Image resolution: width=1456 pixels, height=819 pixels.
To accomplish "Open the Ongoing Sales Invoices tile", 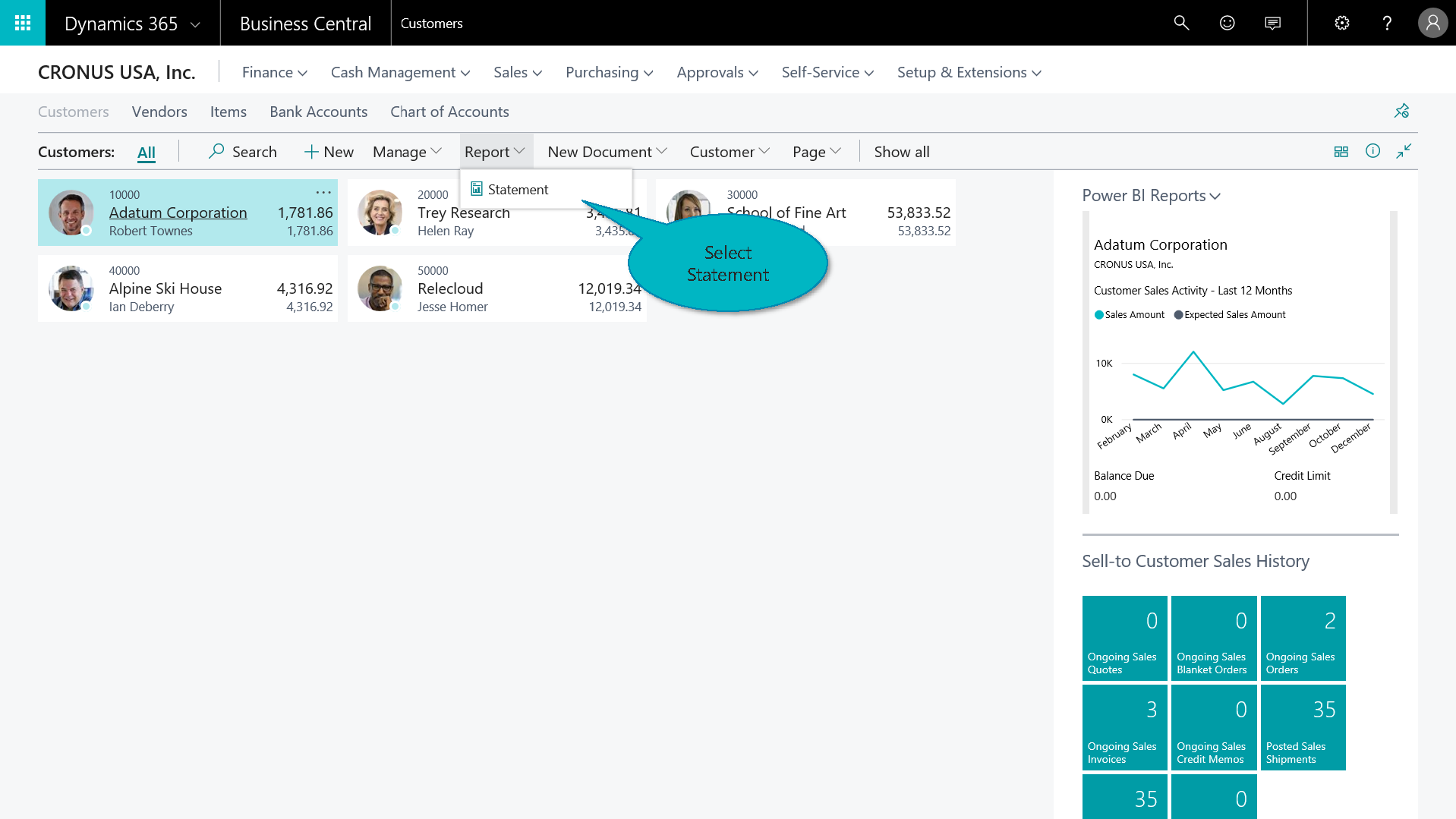I will [x=1124, y=727].
